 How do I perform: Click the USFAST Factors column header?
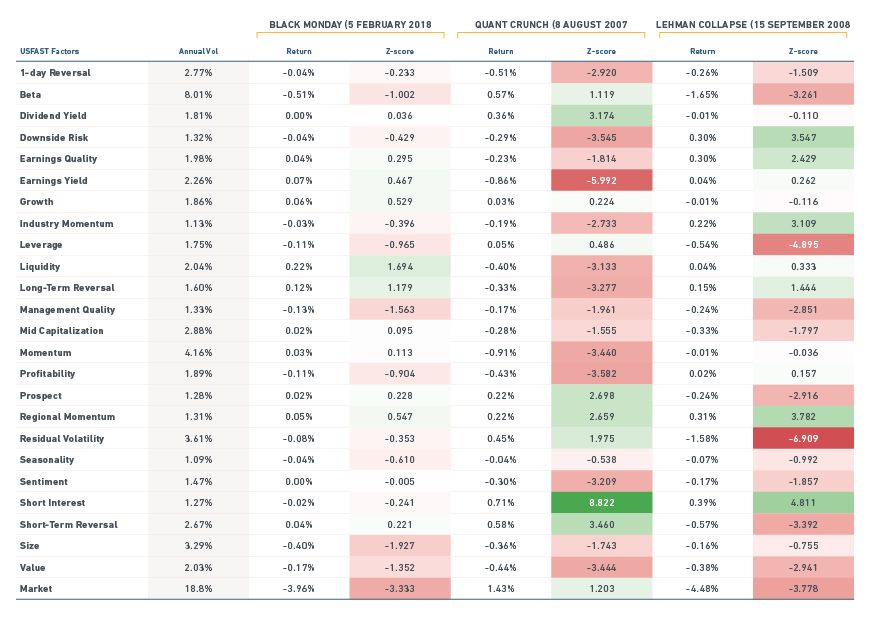(50, 51)
